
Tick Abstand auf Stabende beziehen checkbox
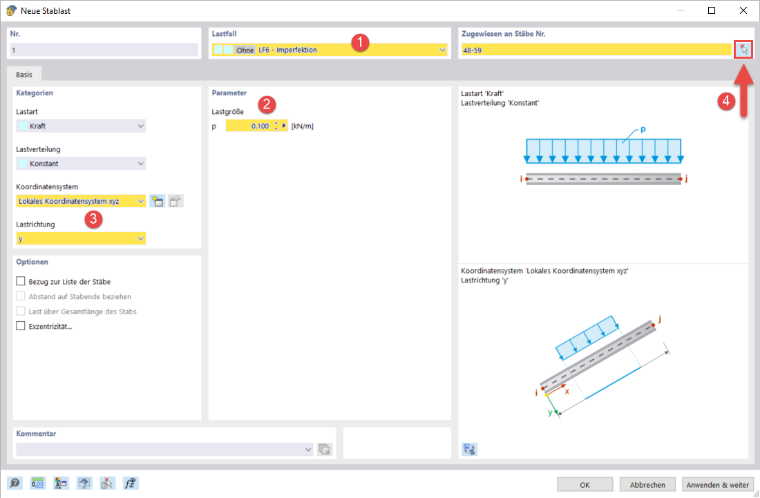(x=20, y=296)
